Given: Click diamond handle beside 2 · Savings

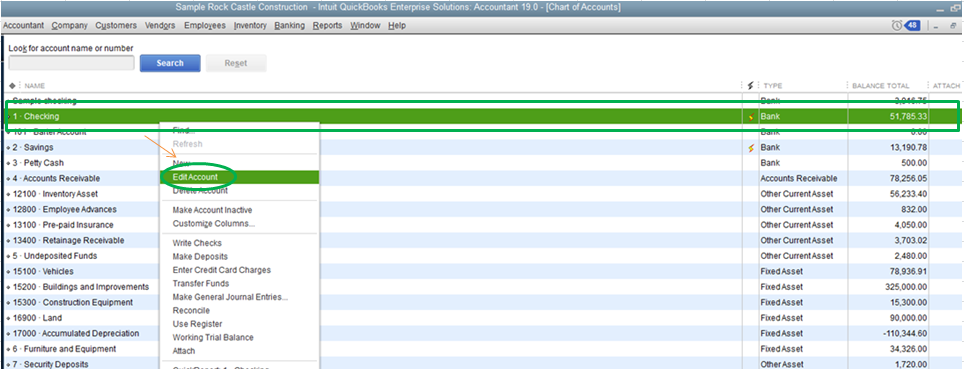Looking at the screenshot, I should (x=8, y=148).
